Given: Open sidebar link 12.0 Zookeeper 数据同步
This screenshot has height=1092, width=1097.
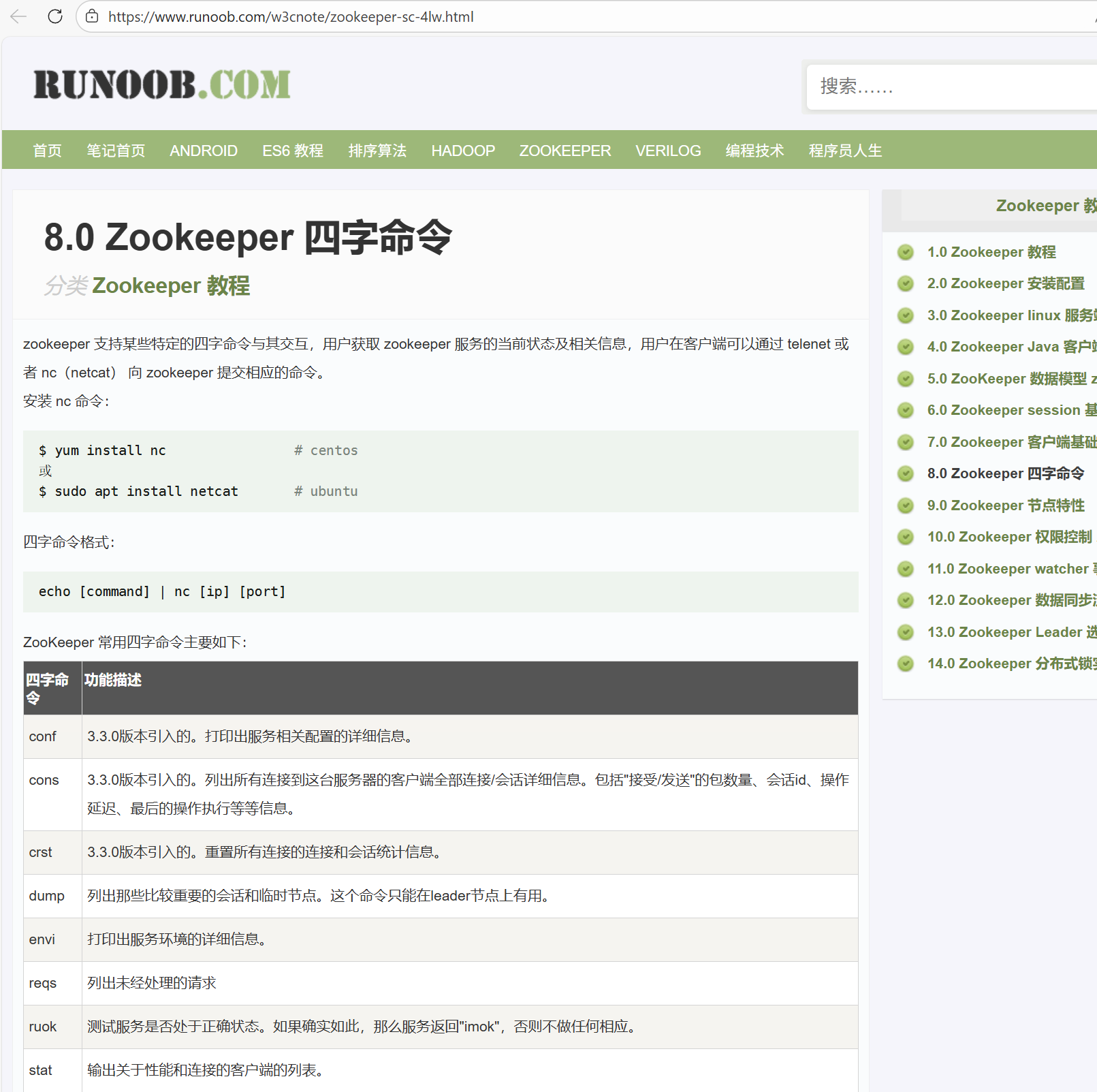Looking at the screenshot, I should [1012, 600].
